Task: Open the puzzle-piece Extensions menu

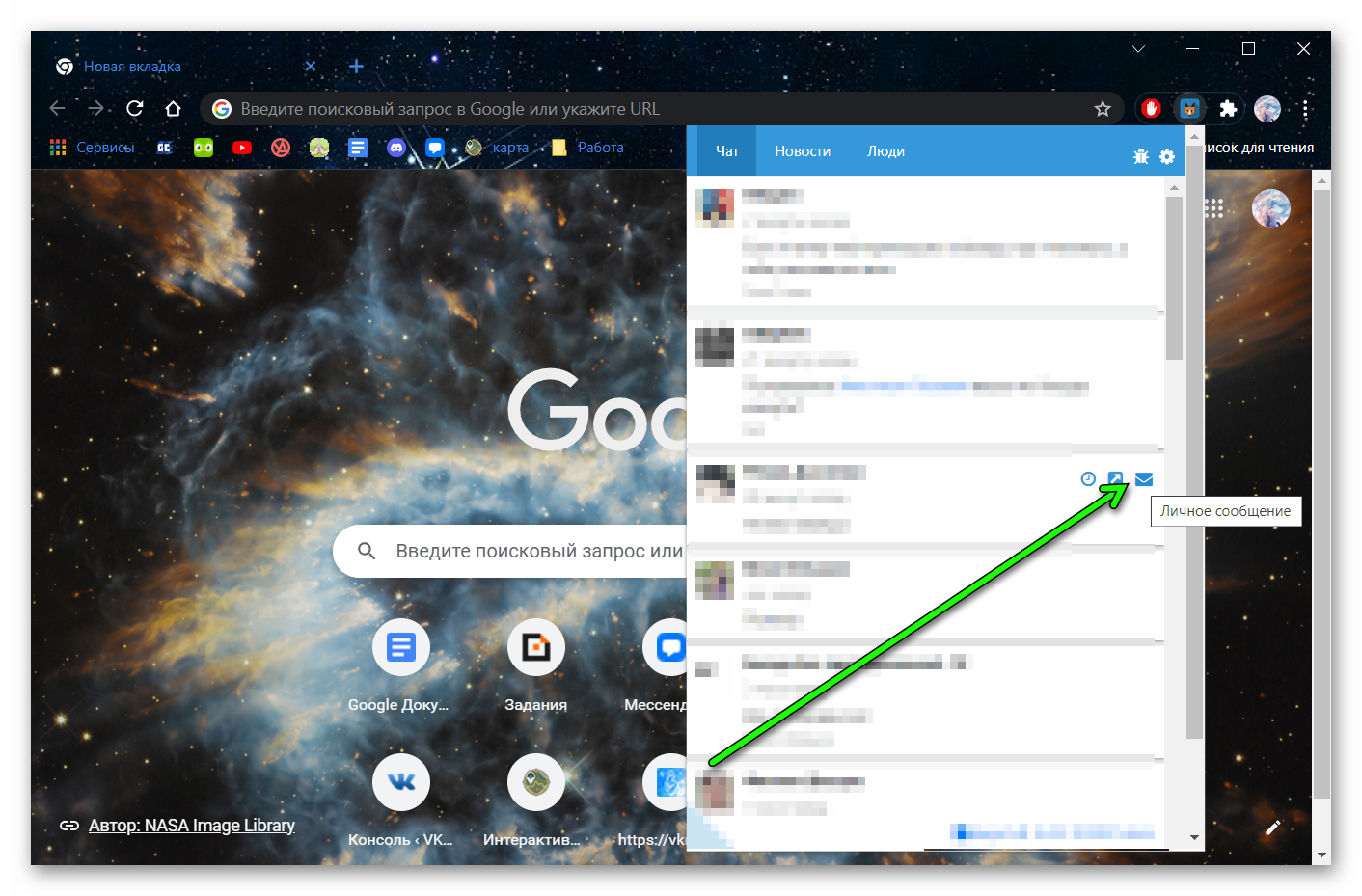Action: [1228, 109]
